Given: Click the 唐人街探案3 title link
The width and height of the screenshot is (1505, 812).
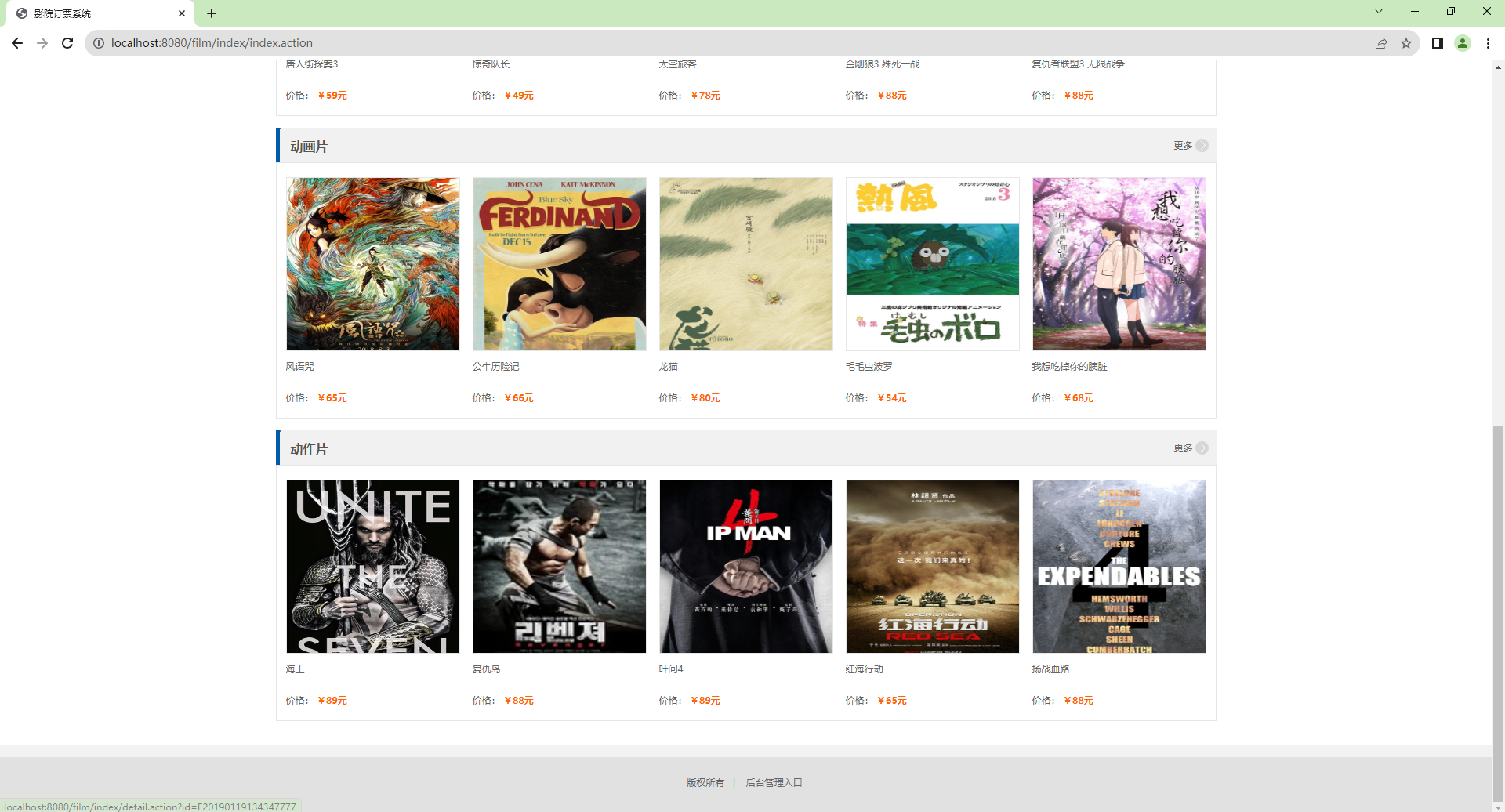Looking at the screenshot, I should [x=311, y=64].
